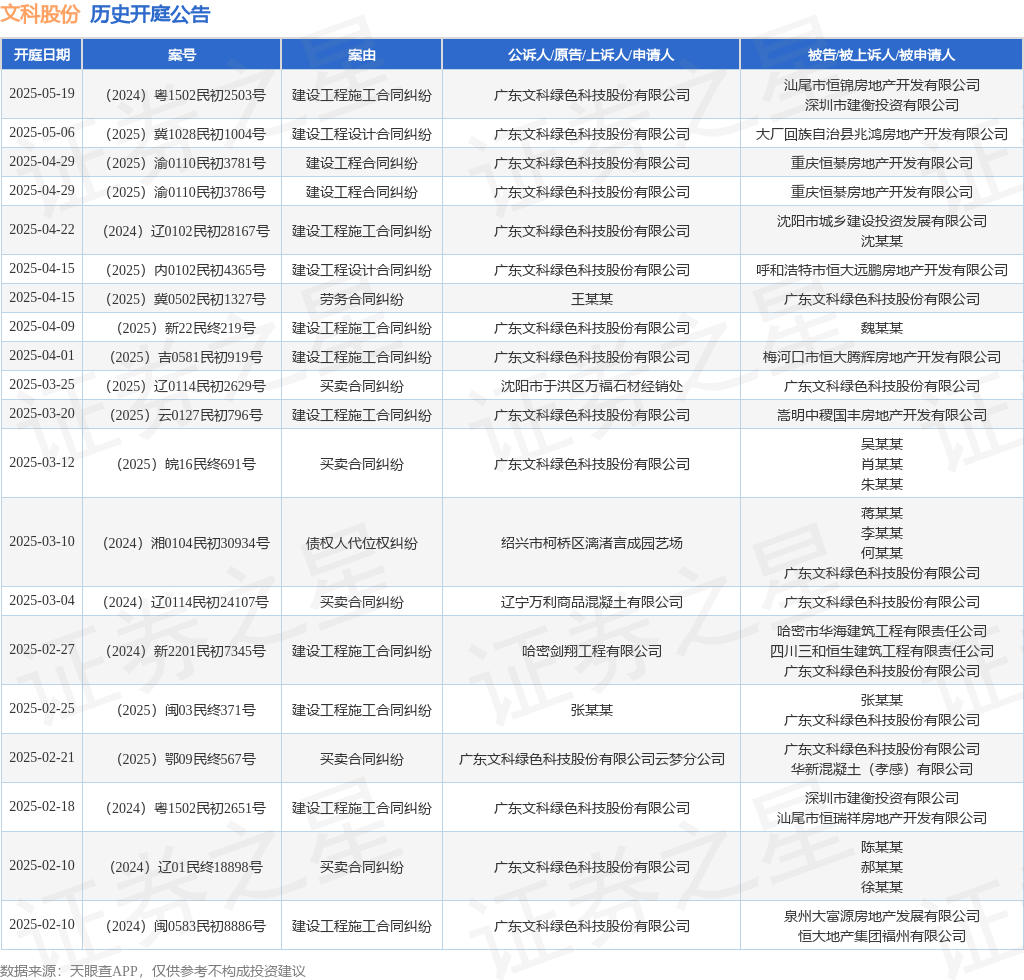Click the date cell 2025-04-22
This screenshot has width=1024, height=980.
coord(42,229)
